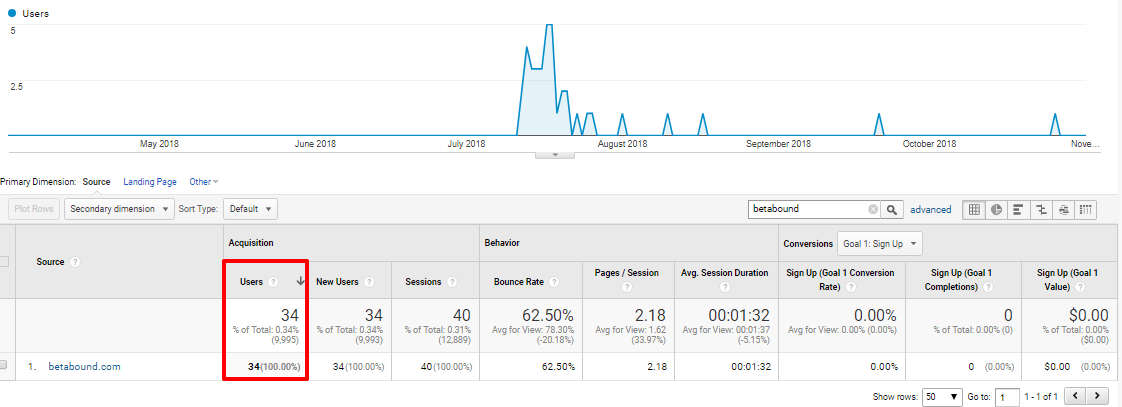The height and width of the screenshot is (407, 1122).
Task: Open the Other primary dimension menu
Action: (x=203, y=182)
